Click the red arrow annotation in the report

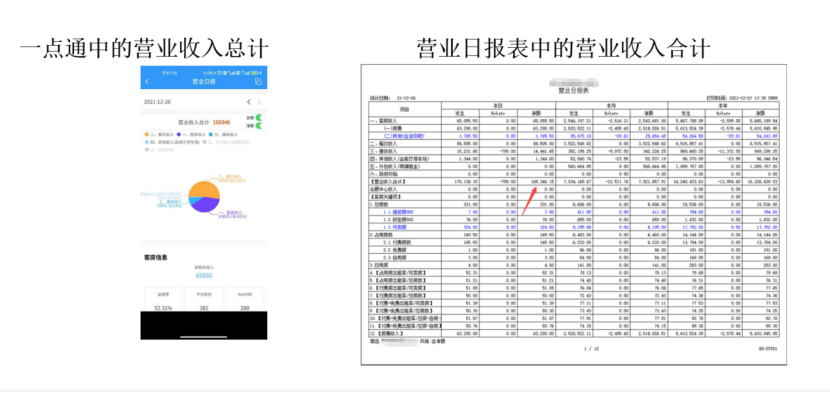[x=530, y=200]
